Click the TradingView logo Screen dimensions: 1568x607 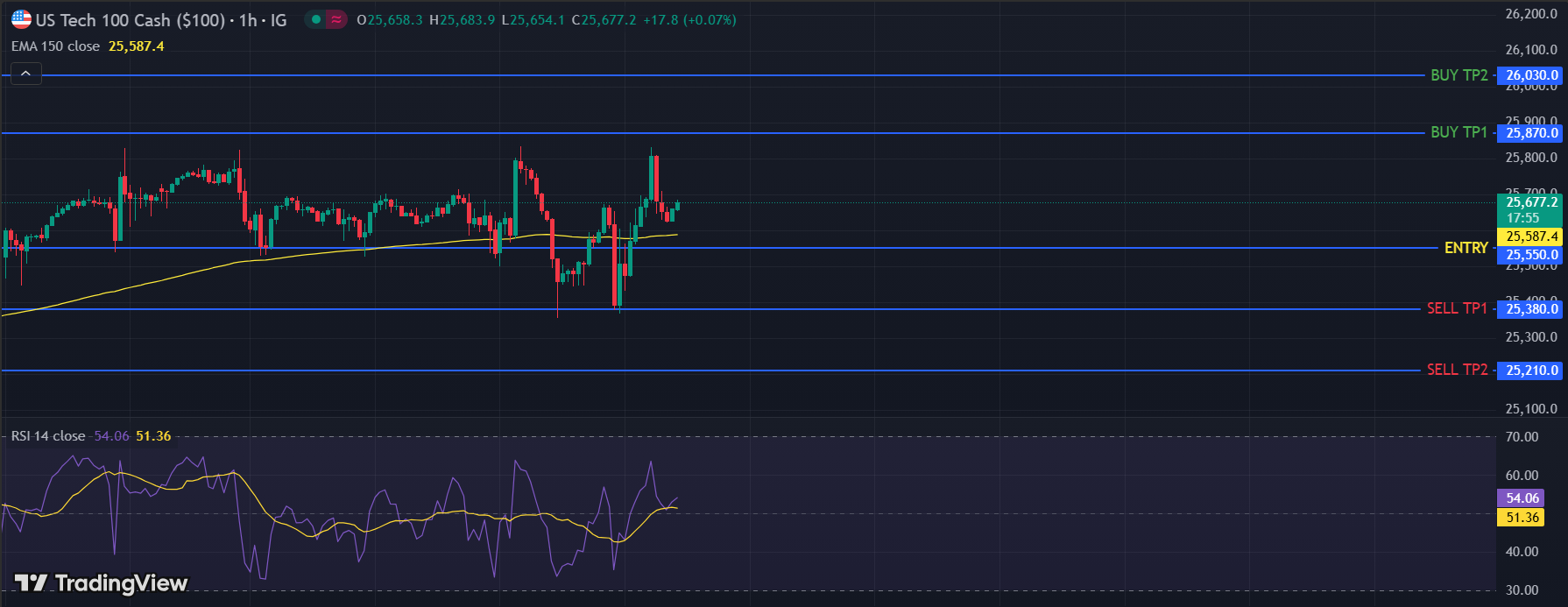point(102,583)
